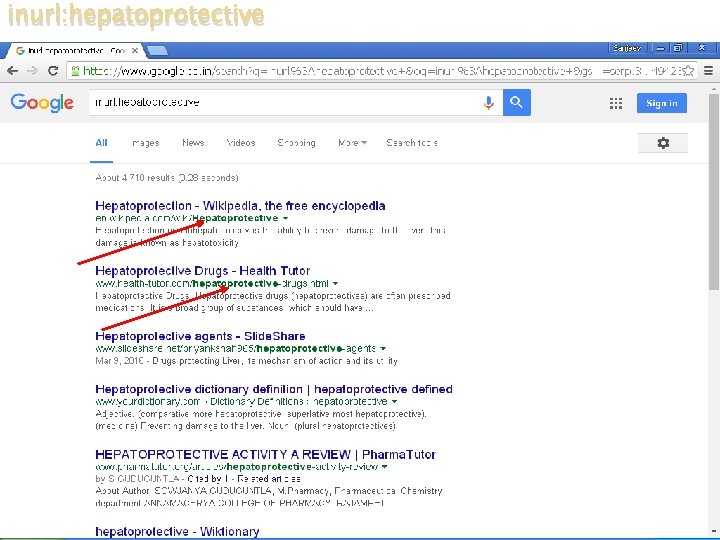Click the vertical scrollbar thumb
The width and height of the screenshot is (720, 540).
point(714,192)
